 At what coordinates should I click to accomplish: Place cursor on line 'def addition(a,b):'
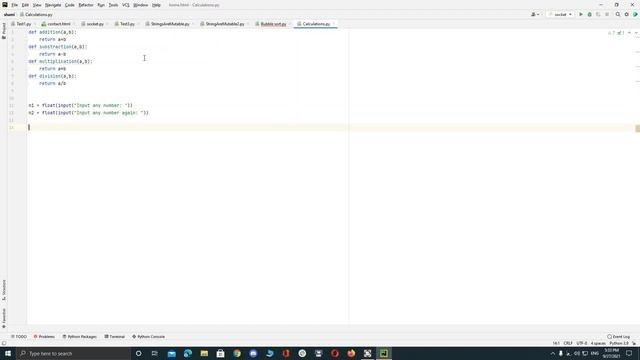point(52,32)
